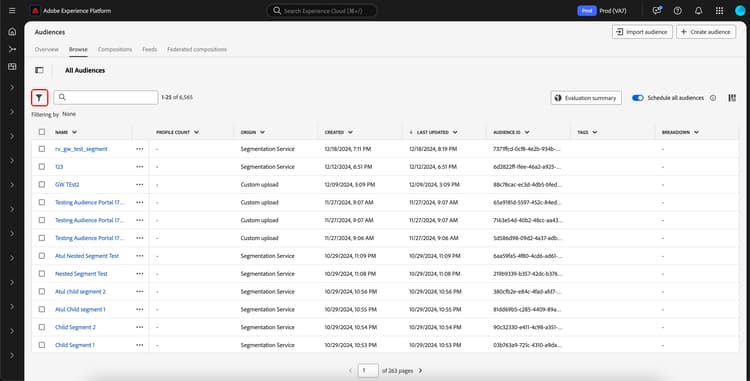Toggle the folder side panel icon

point(39,70)
